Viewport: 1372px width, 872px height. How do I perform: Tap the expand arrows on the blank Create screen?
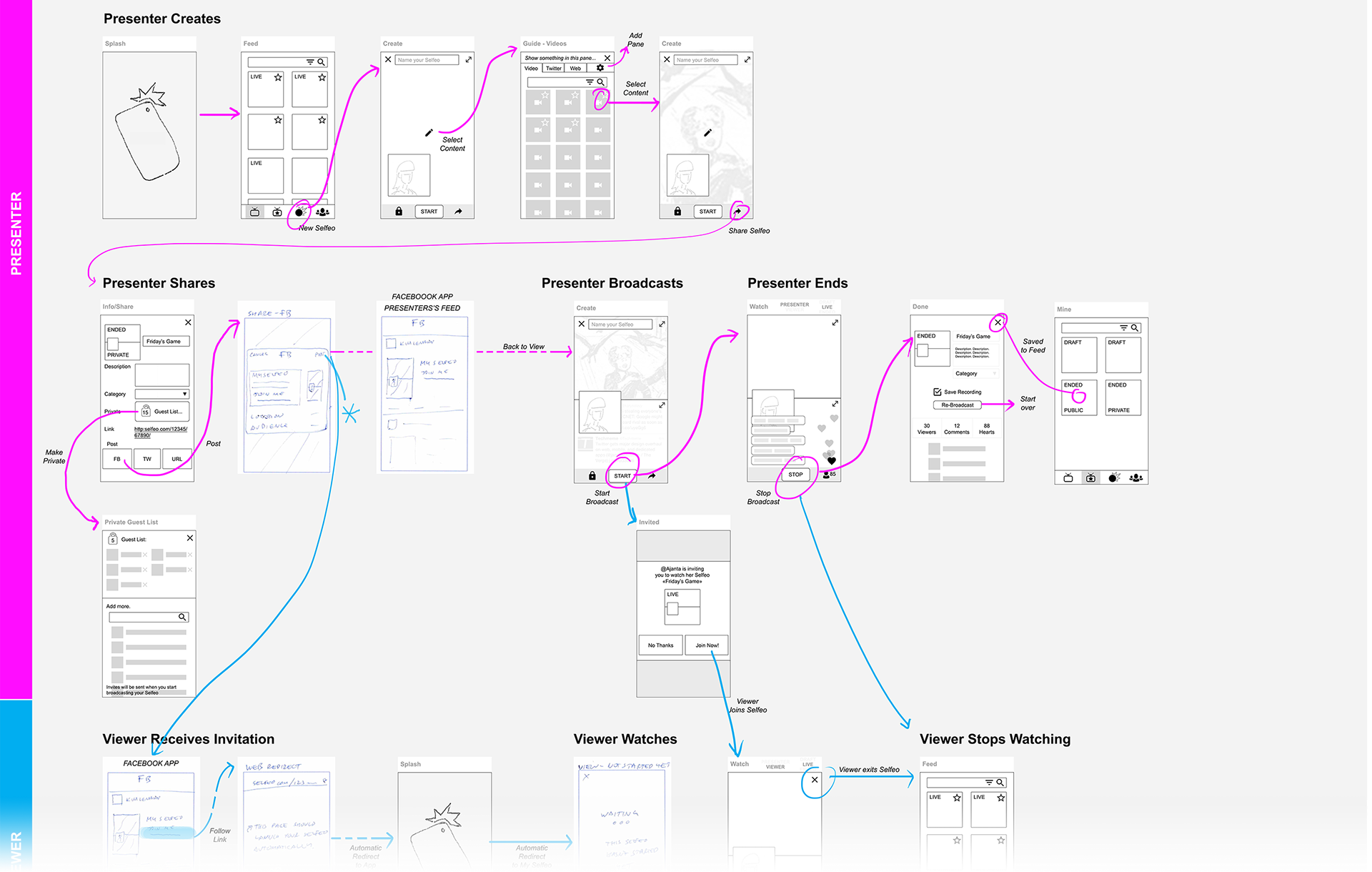[468, 59]
